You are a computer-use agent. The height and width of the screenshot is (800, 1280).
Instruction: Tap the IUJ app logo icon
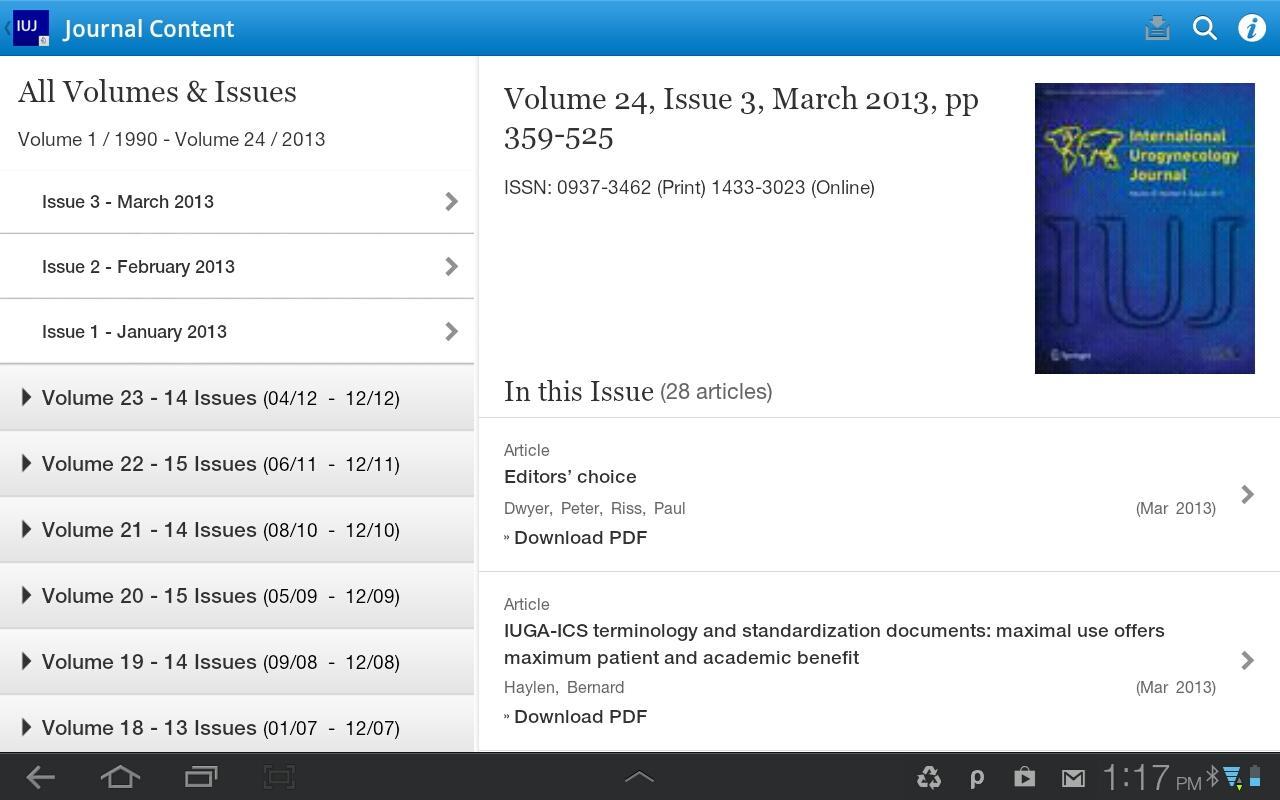coord(31,28)
